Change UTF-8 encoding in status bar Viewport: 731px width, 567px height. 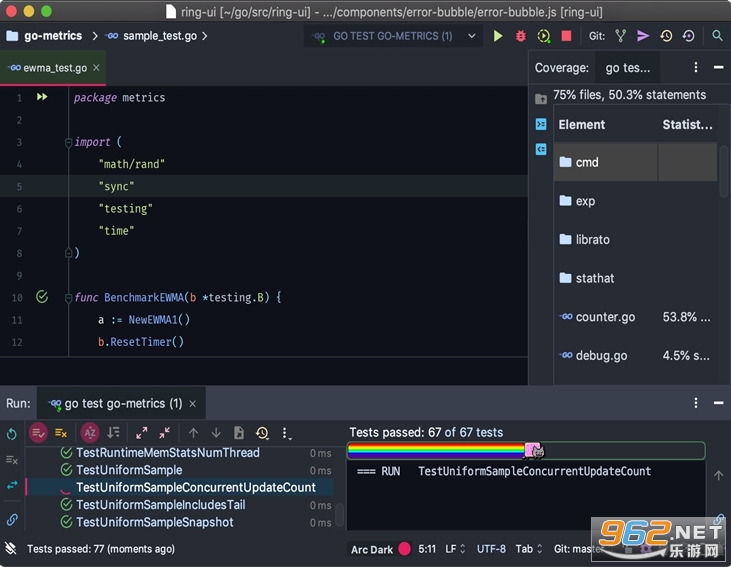[491, 549]
